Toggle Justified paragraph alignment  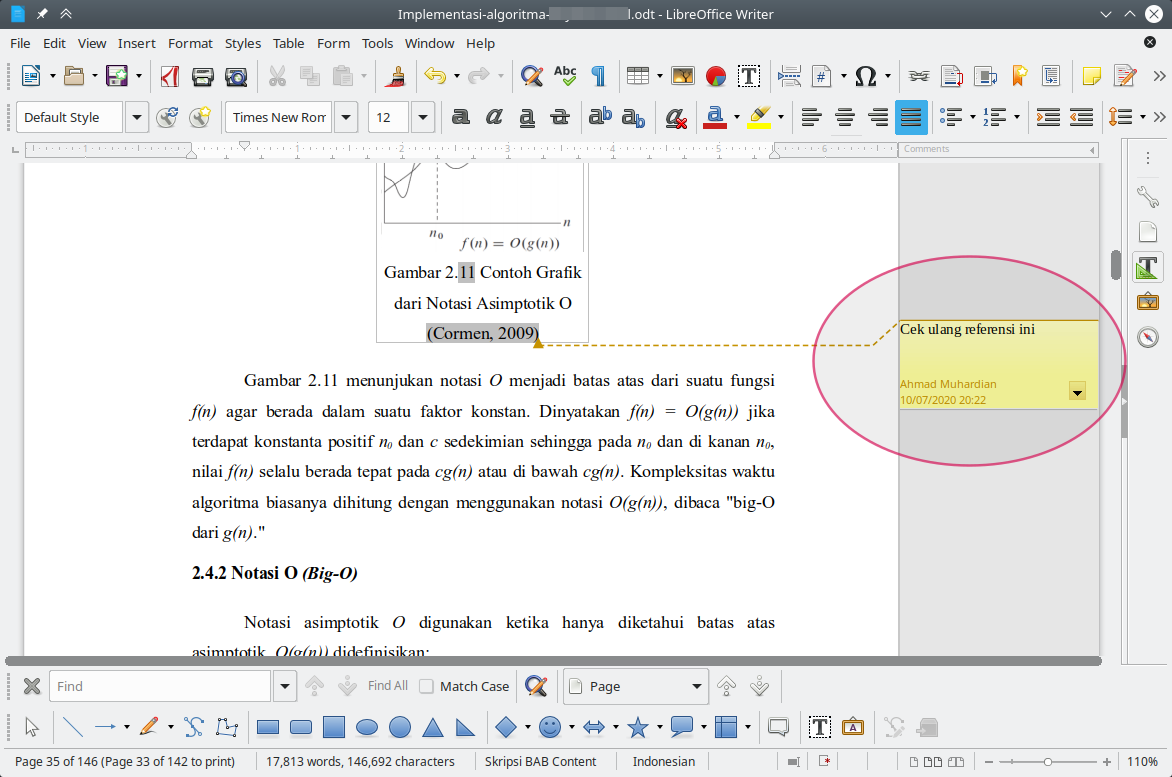pos(910,117)
